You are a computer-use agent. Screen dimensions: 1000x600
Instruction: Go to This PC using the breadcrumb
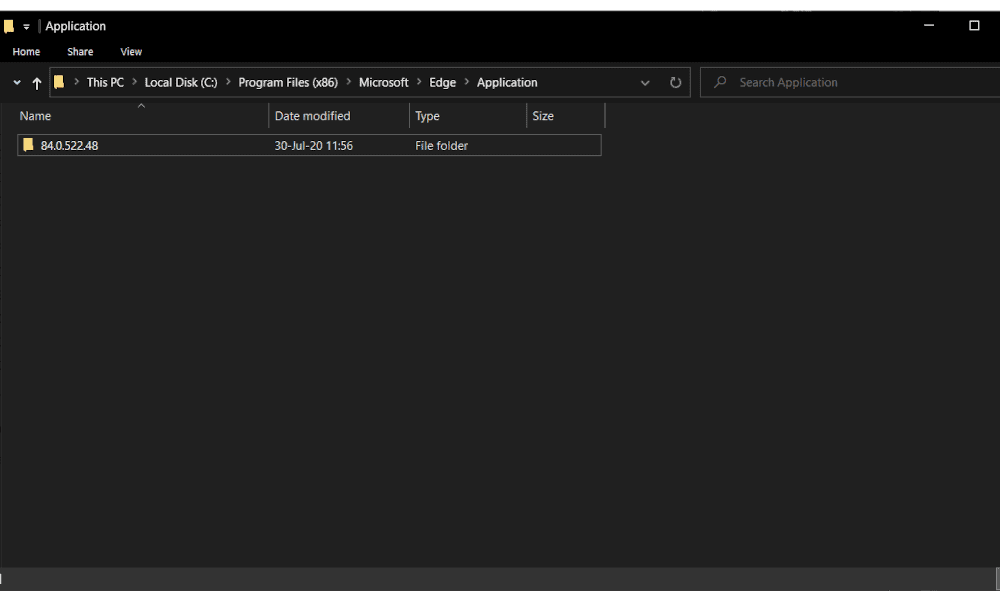pos(103,82)
